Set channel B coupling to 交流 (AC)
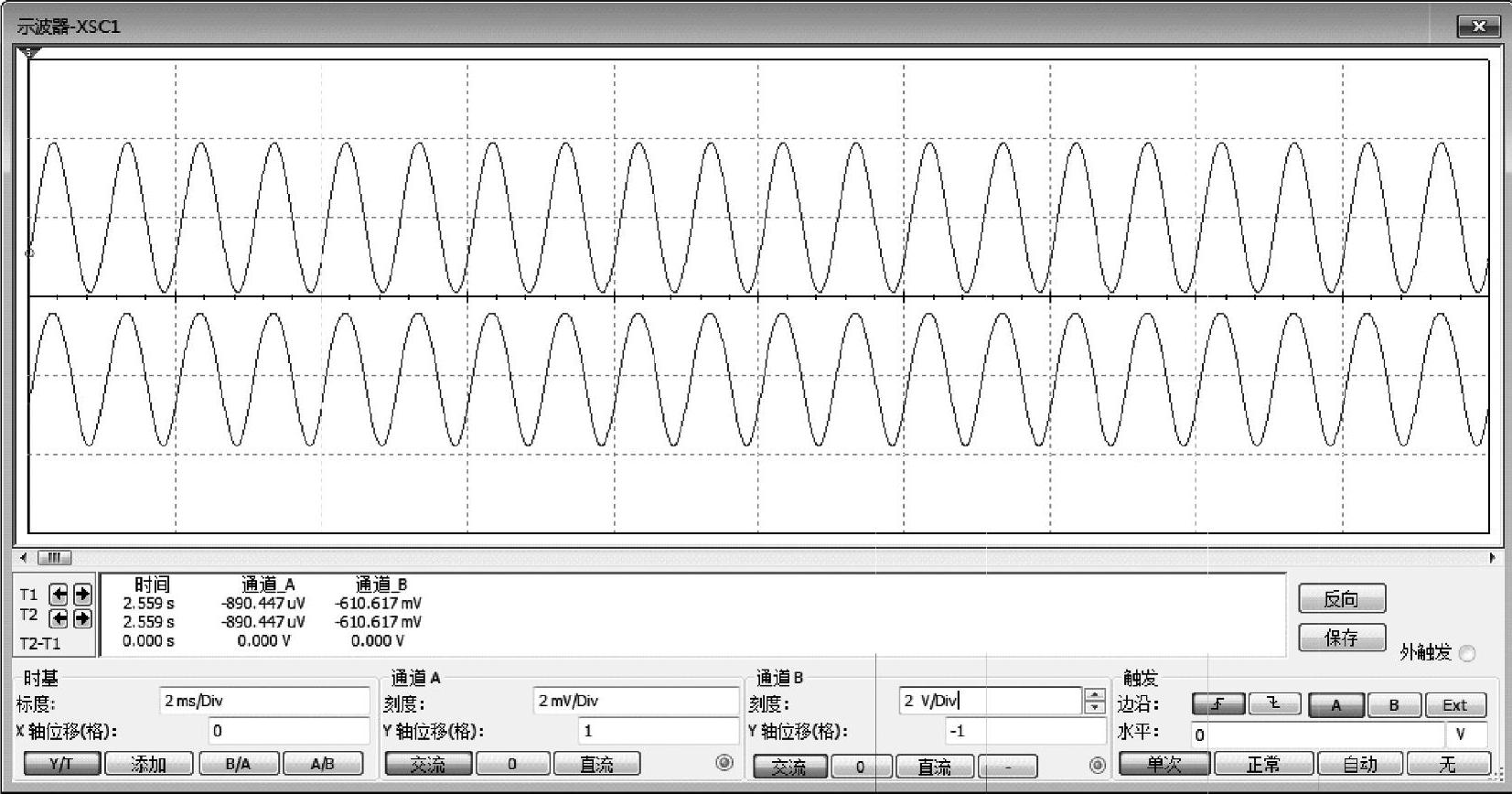1512x794 pixels. pos(790,767)
